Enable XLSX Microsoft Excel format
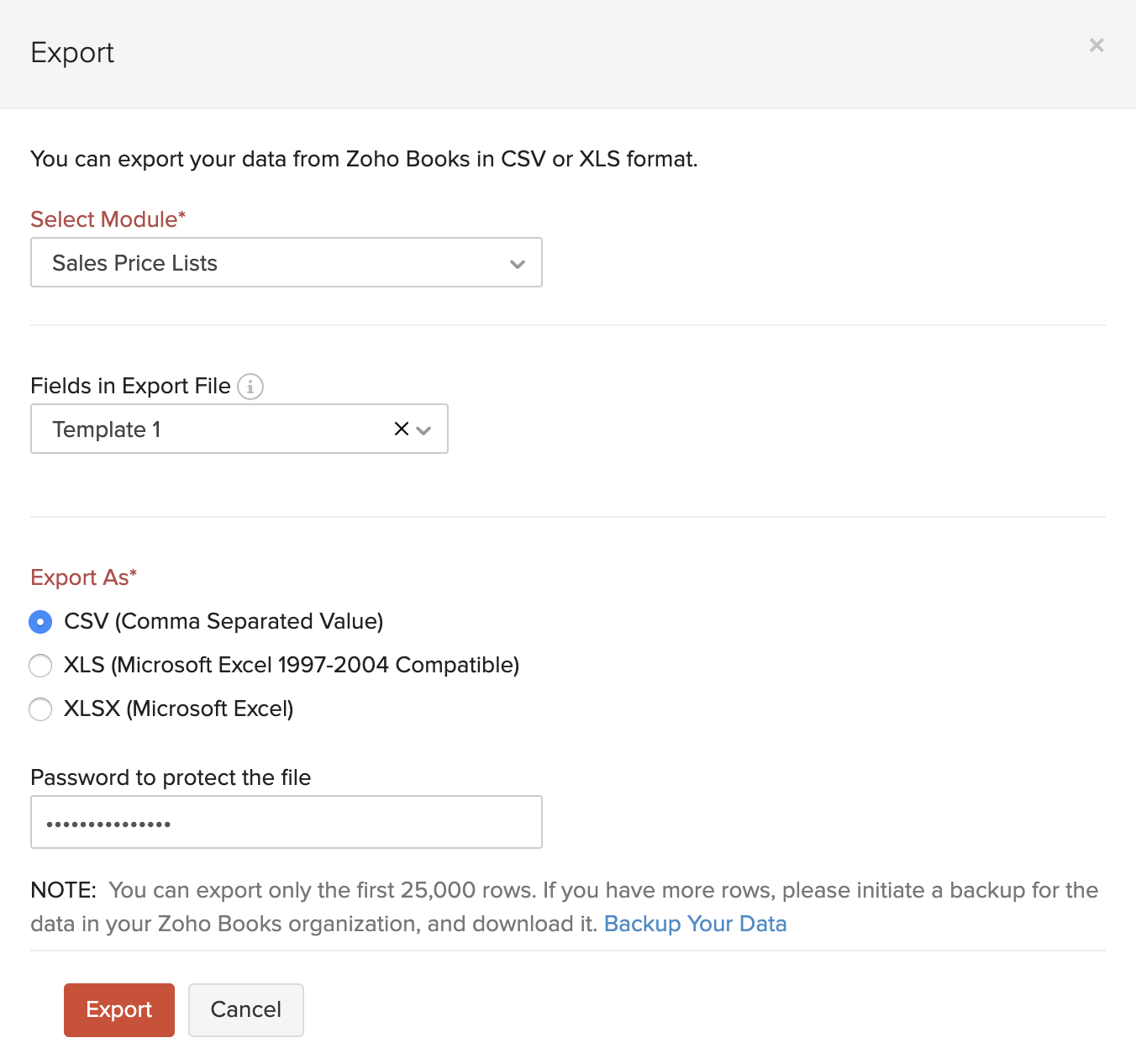Image resolution: width=1136 pixels, height=1064 pixels. coord(40,708)
